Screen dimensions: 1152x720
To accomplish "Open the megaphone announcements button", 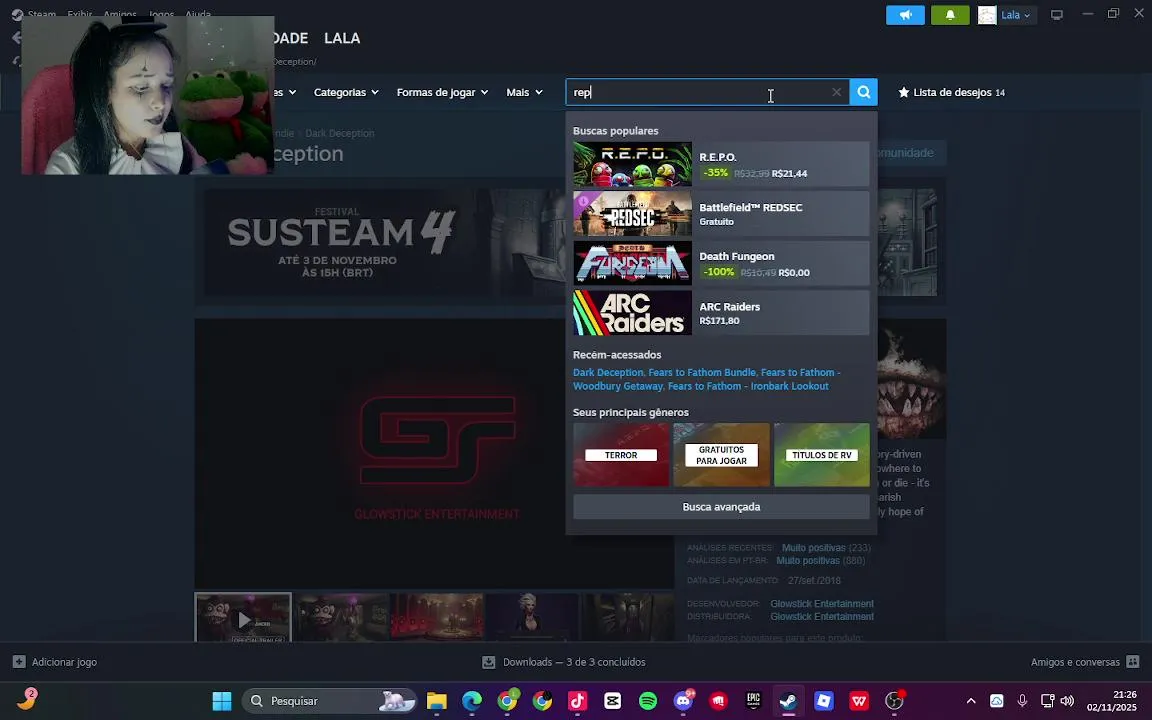I will pos(905,15).
